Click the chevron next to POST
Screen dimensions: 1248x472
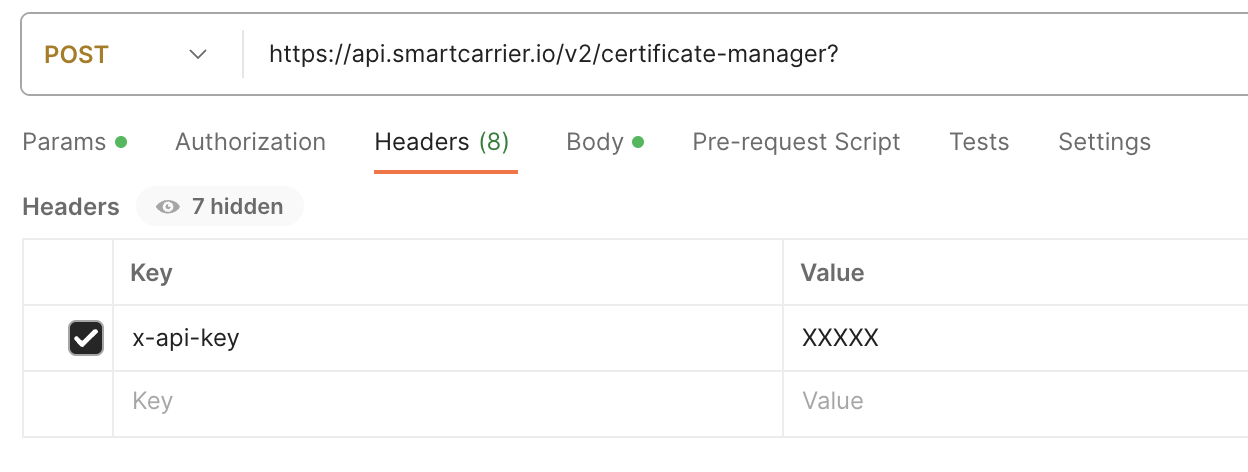tap(198, 54)
